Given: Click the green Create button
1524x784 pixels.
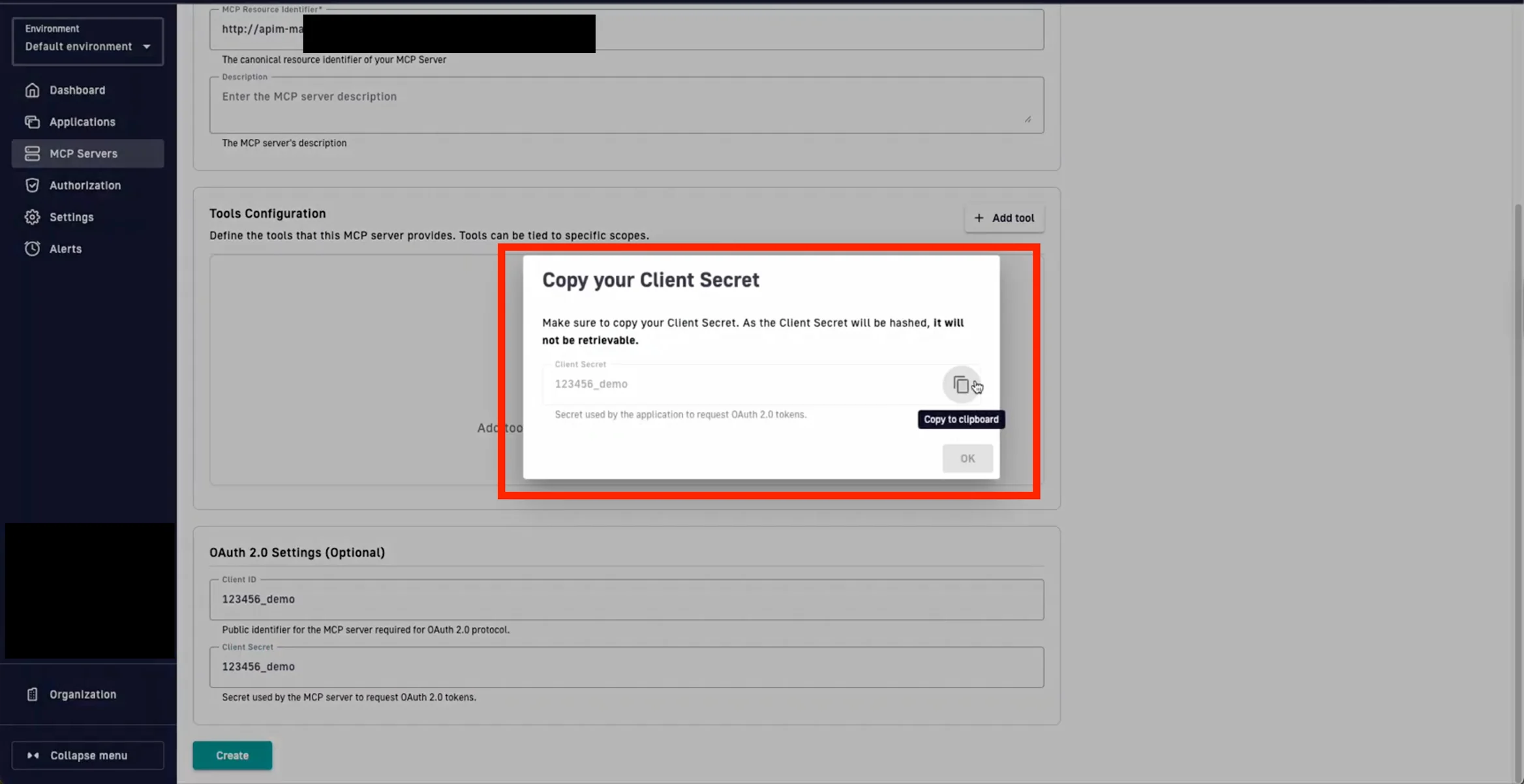Looking at the screenshot, I should [x=232, y=755].
